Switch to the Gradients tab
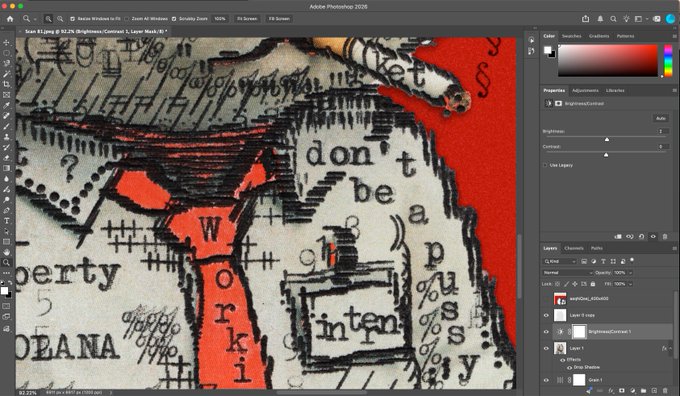This screenshot has width=680, height=396. click(599, 36)
